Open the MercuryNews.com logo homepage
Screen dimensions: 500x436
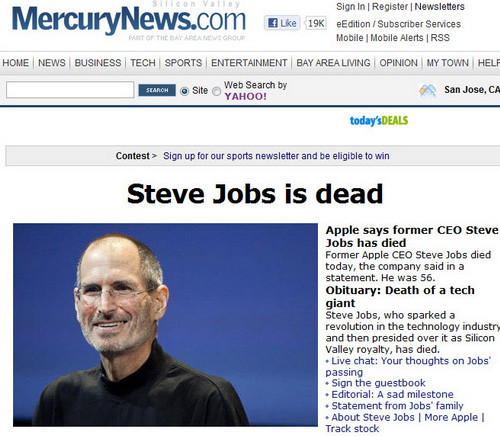pyautogui.click(x=129, y=19)
